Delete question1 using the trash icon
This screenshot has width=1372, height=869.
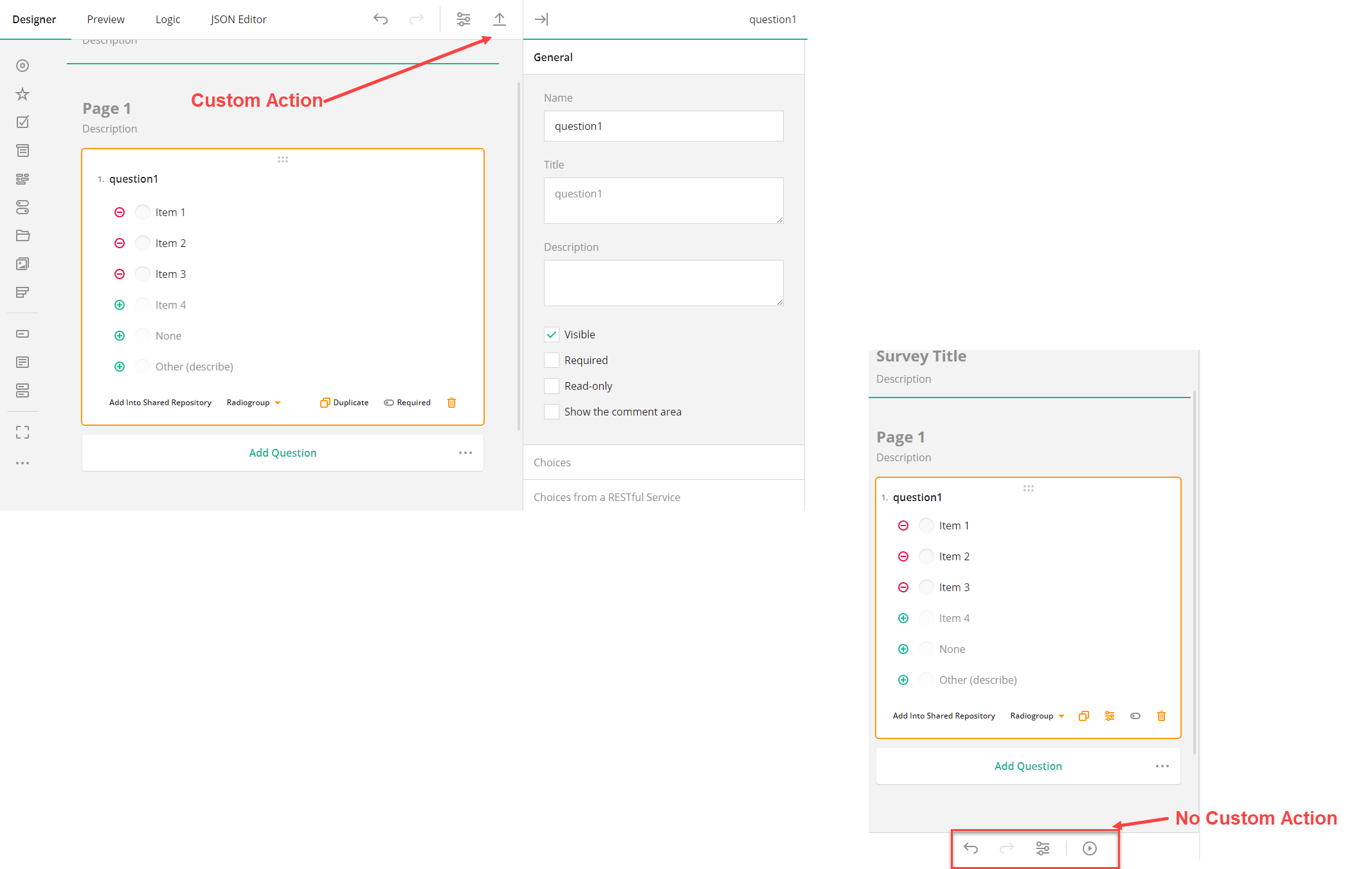coord(451,403)
